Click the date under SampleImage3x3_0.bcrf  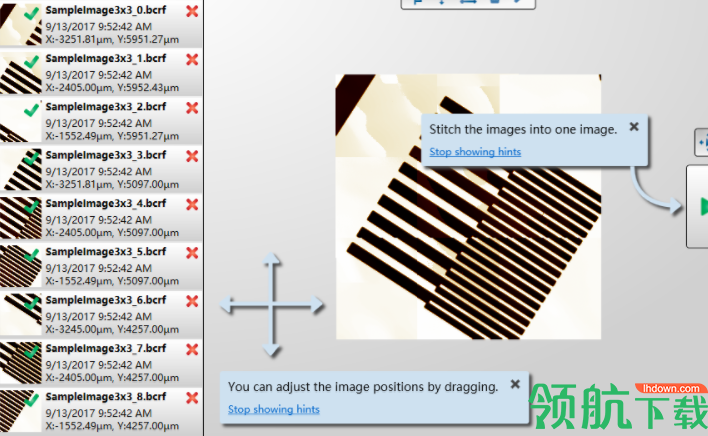click(x=98, y=27)
